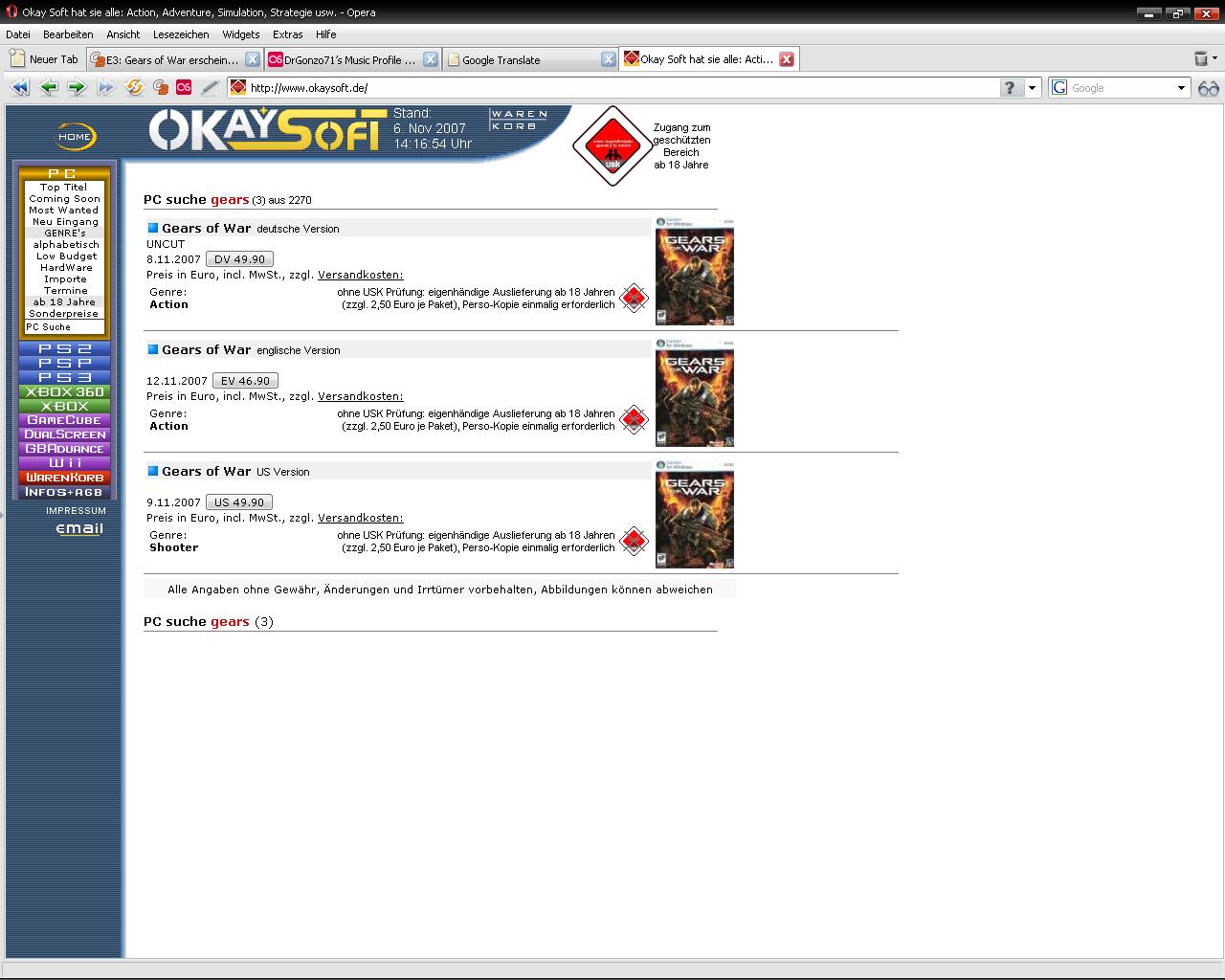Select the GBAdvance platform button
Image resolution: width=1225 pixels, height=980 pixels.
[64, 449]
